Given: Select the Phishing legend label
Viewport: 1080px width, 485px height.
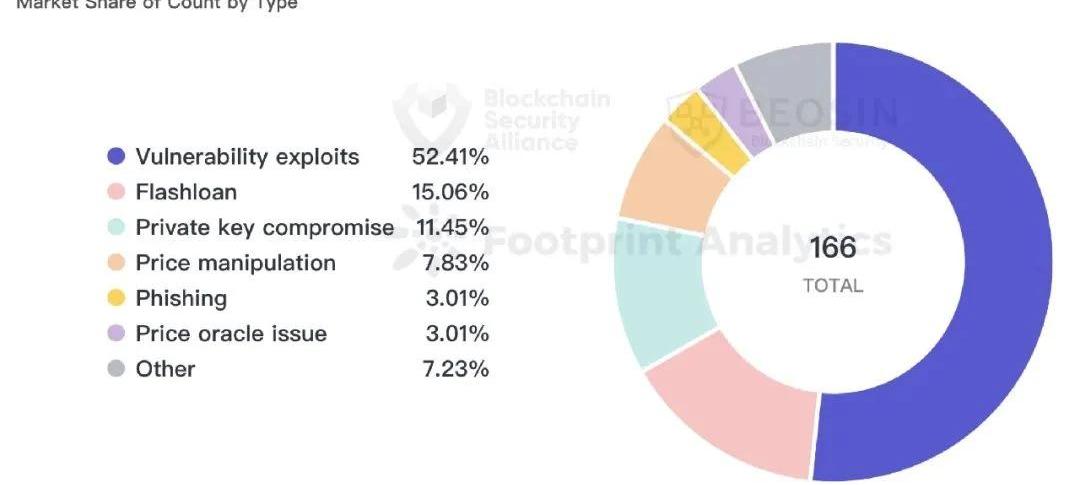Looking at the screenshot, I should tap(181, 298).
